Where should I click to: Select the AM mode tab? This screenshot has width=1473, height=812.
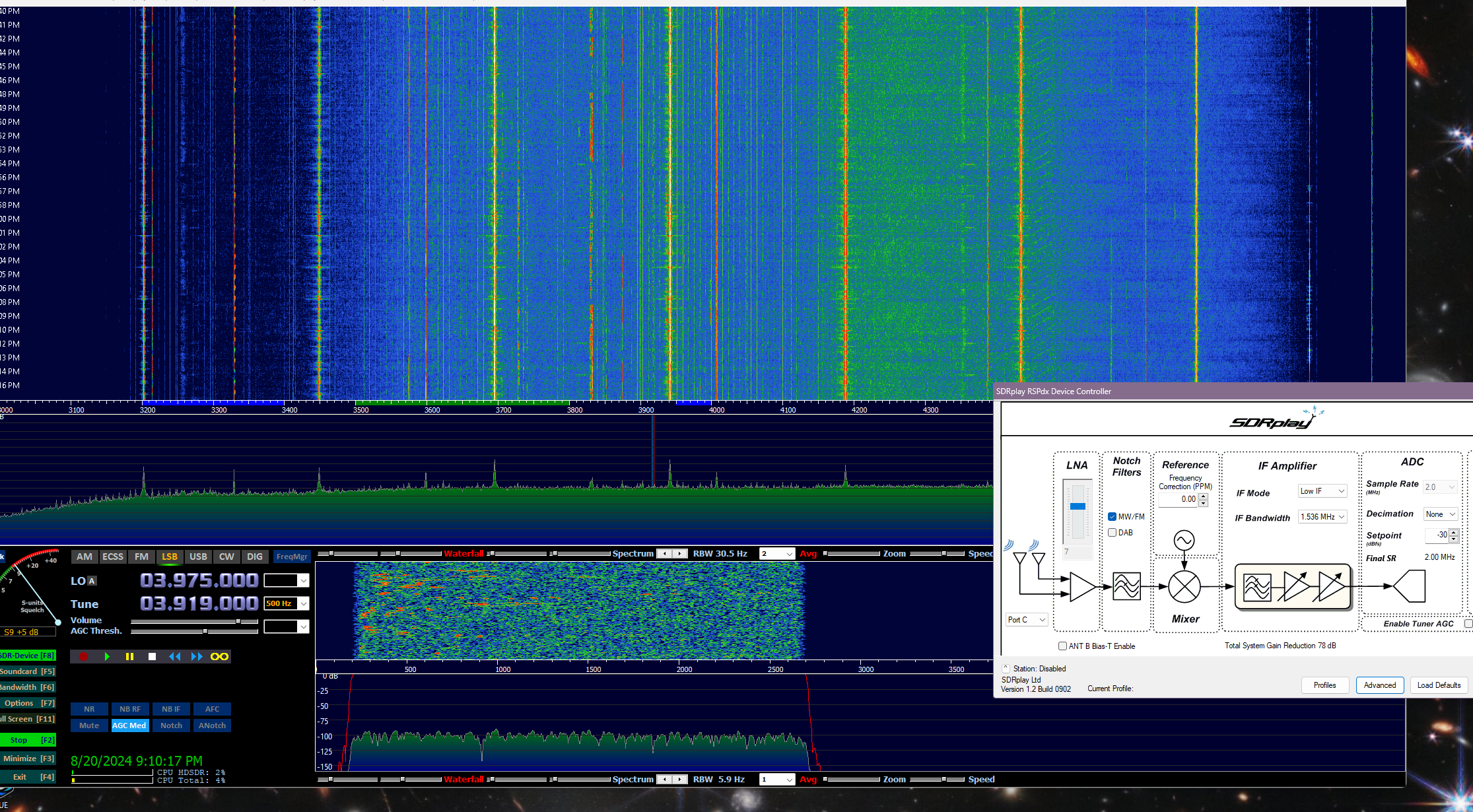pos(85,557)
